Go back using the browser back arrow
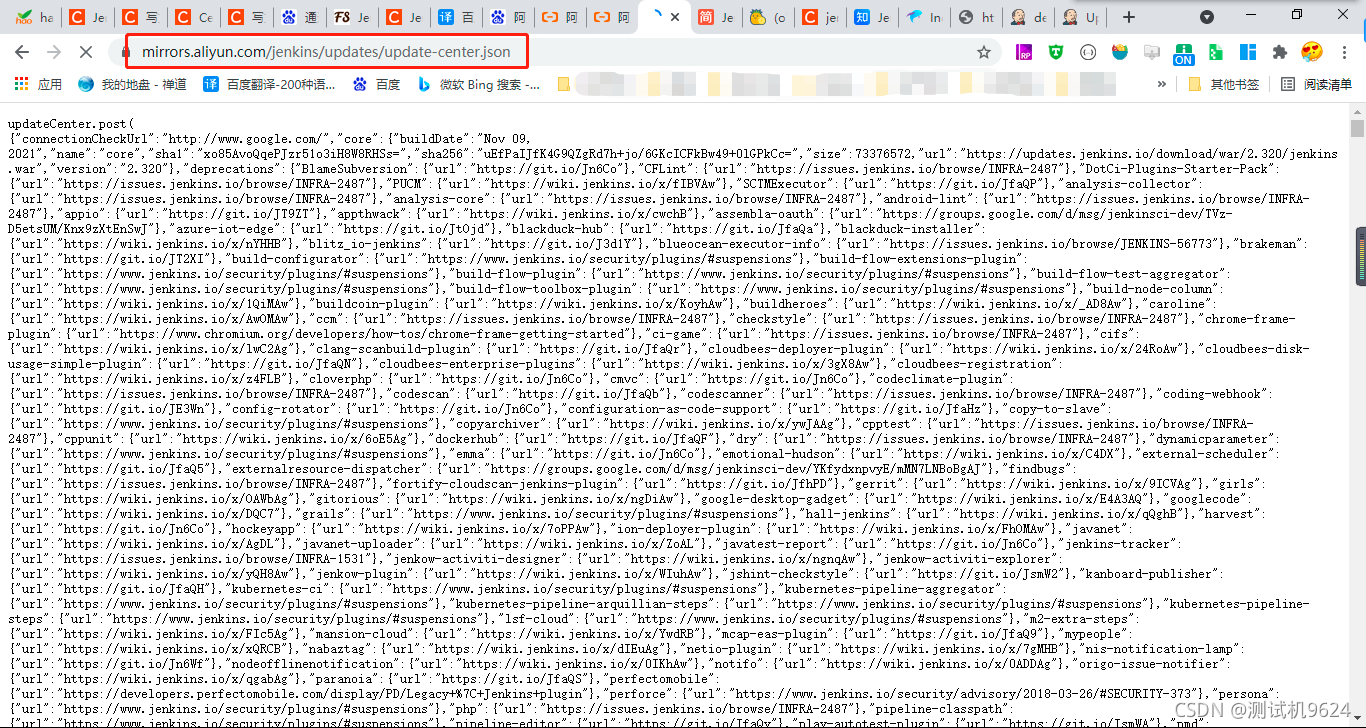 (x=23, y=51)
